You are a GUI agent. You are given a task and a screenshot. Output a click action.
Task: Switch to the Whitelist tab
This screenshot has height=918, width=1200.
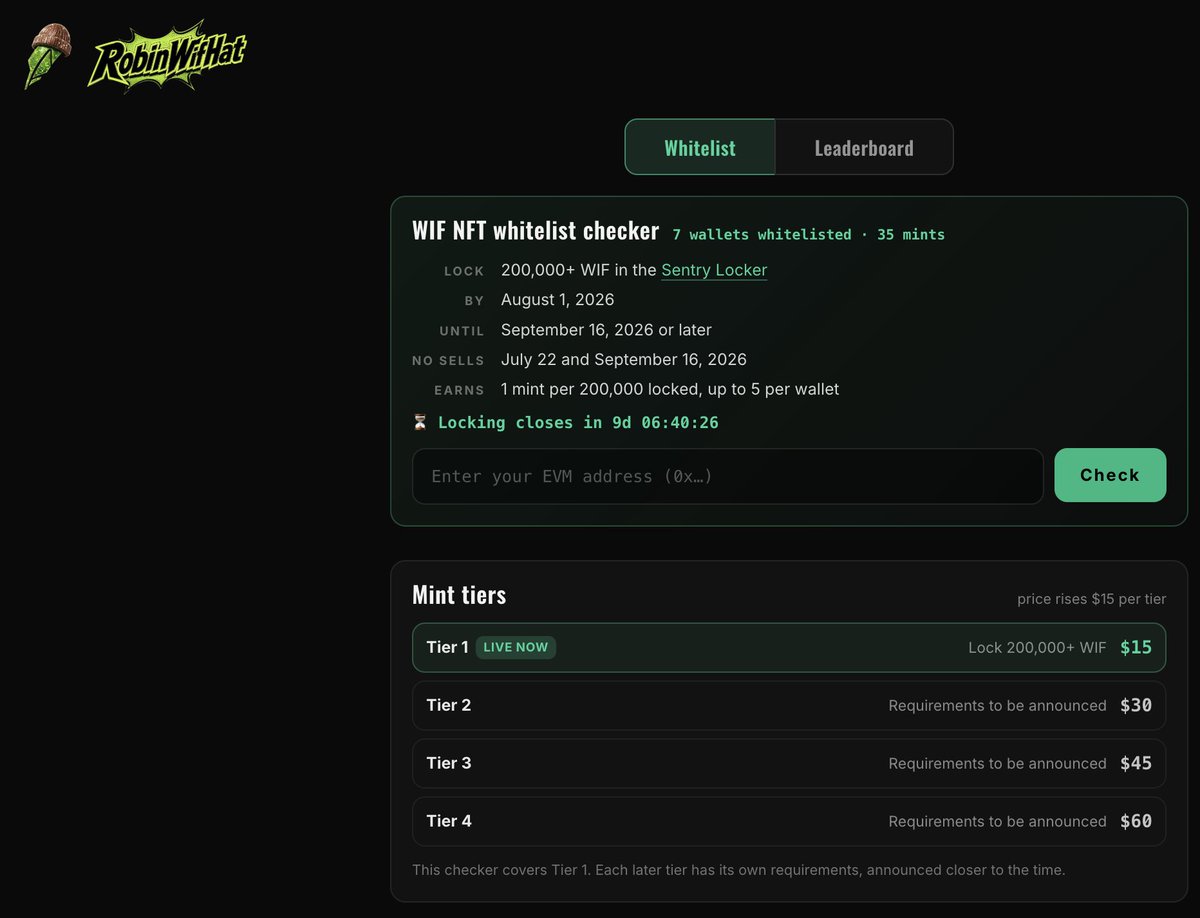tap(700, 147)
